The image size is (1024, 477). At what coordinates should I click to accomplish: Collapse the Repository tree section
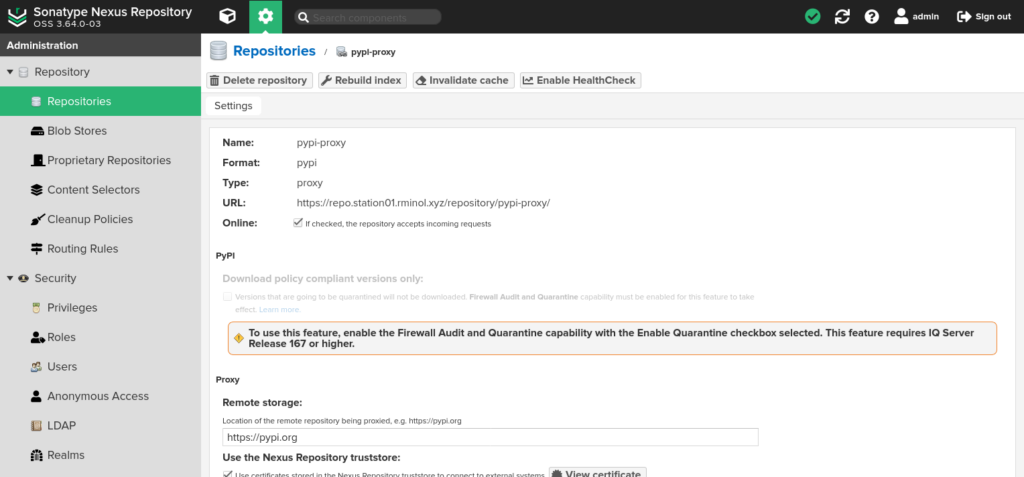click(x=10, y=72)
